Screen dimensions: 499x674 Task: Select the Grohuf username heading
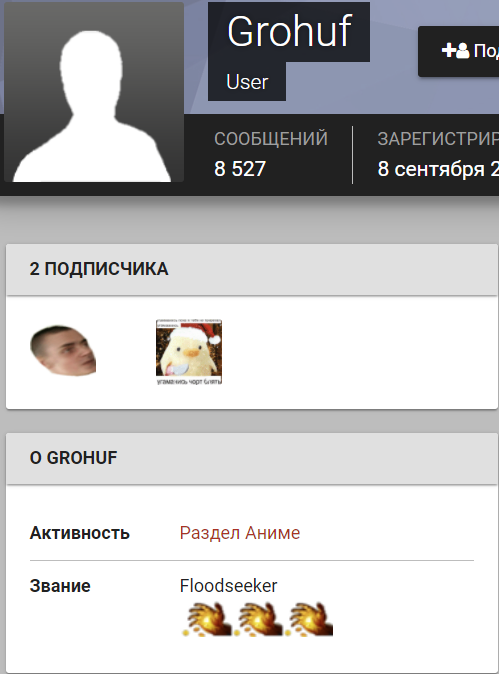click(x=289, y=32)
